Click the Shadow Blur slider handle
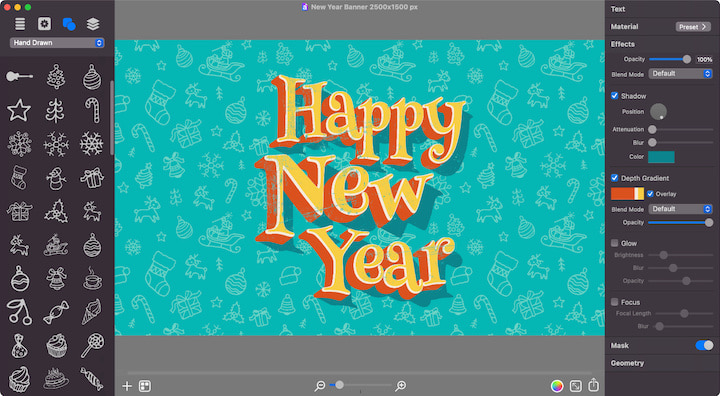Screen dimensions: 720x396 click(652, 143)
